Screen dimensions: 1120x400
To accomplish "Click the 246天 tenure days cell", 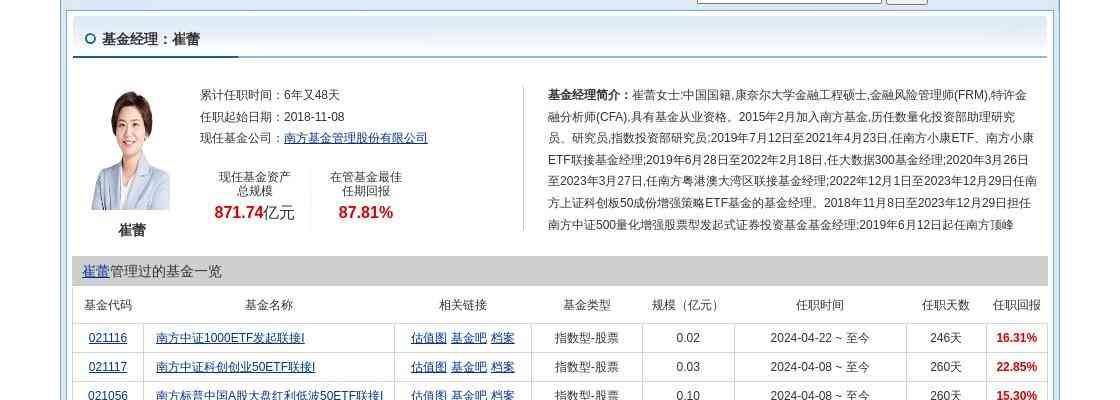I will tap(946, 338).
